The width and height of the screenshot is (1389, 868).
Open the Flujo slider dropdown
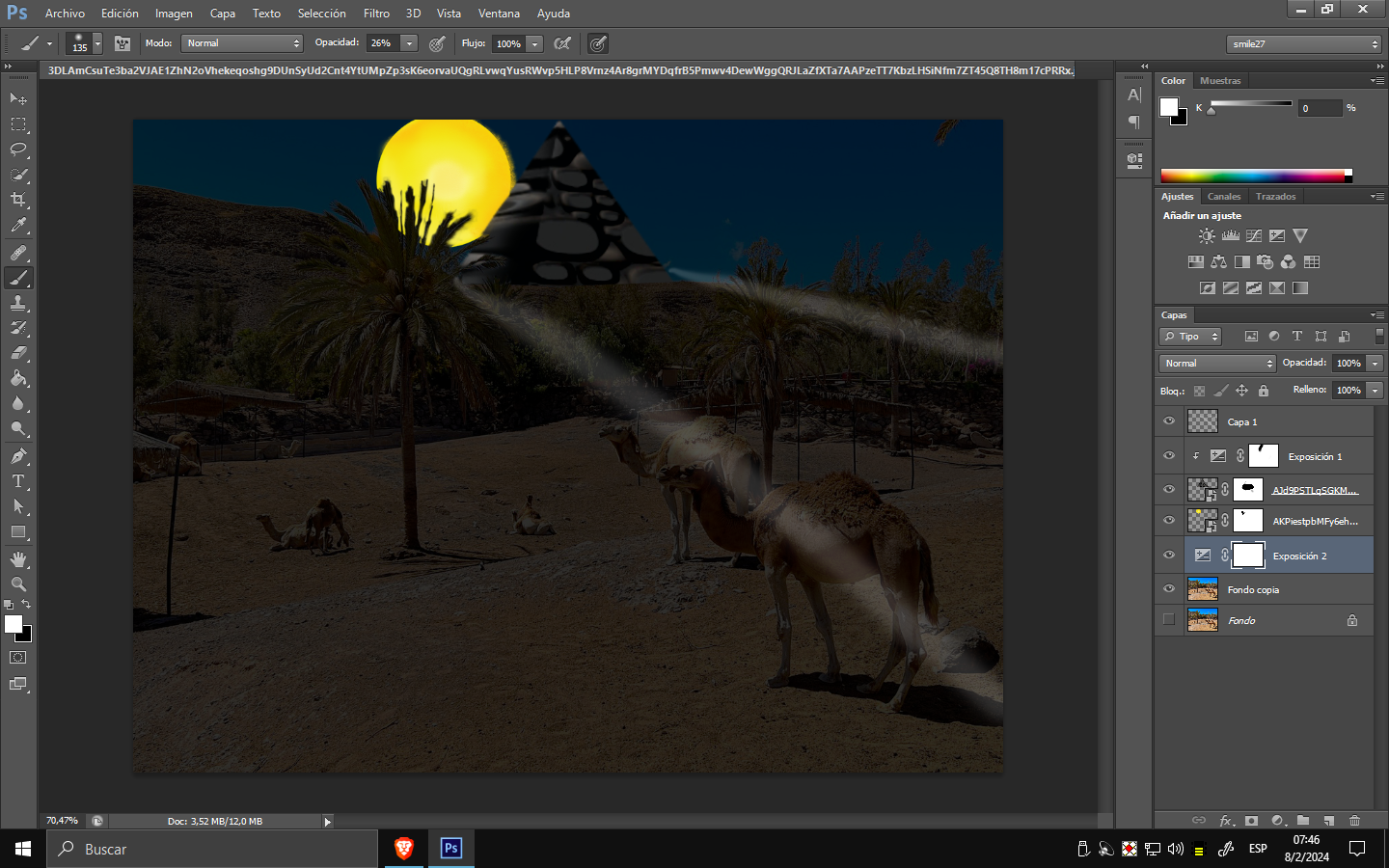click(534, 43)
